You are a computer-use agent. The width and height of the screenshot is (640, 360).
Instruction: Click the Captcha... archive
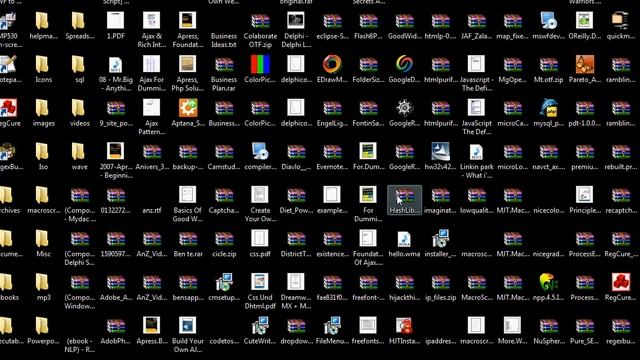click(224, 196)
